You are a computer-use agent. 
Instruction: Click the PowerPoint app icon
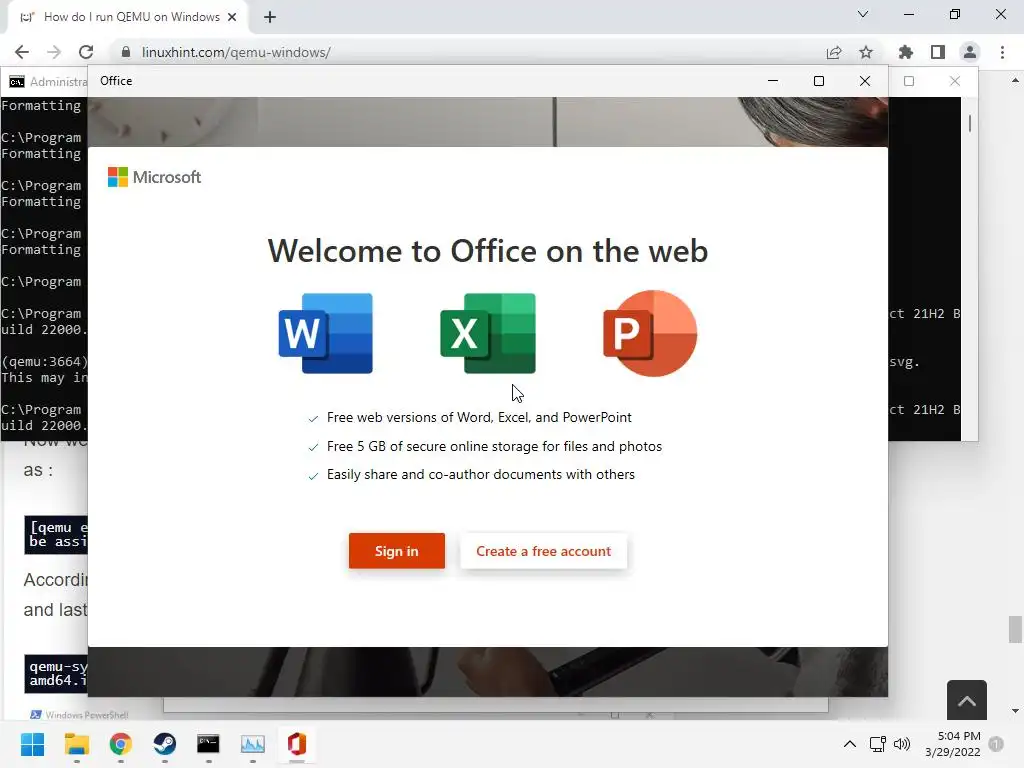coord(650,333)
